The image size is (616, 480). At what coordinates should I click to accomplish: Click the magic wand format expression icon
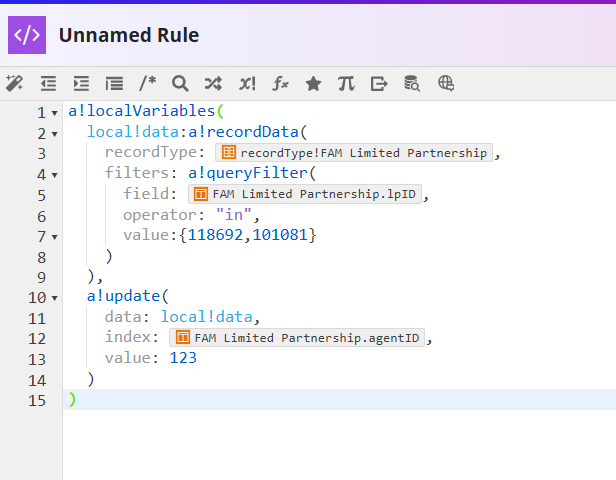coord(14,83)
